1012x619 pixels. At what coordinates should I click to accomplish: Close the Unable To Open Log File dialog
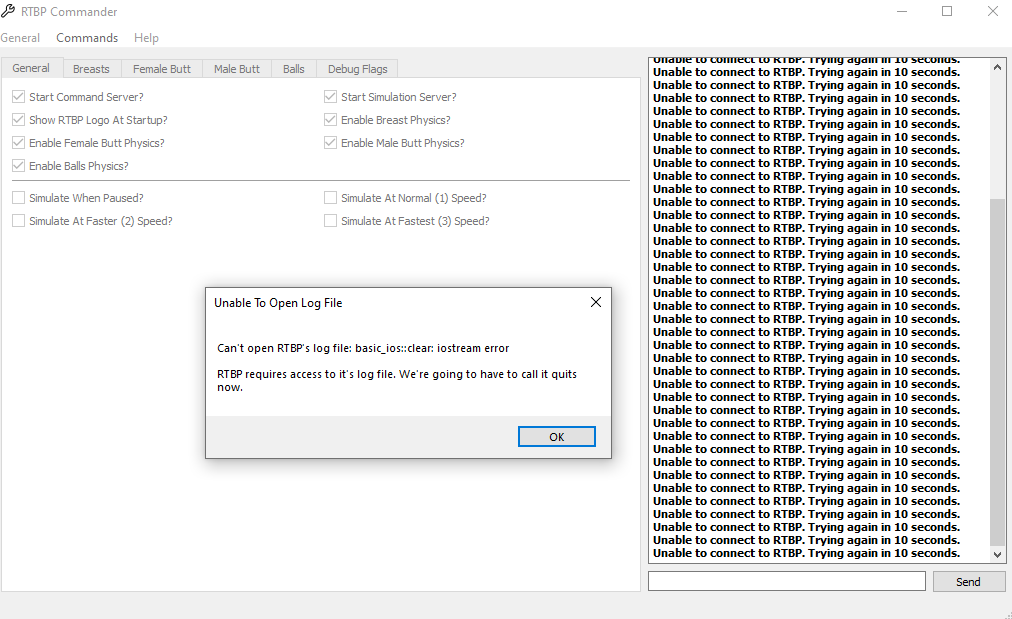pos(595,302)
